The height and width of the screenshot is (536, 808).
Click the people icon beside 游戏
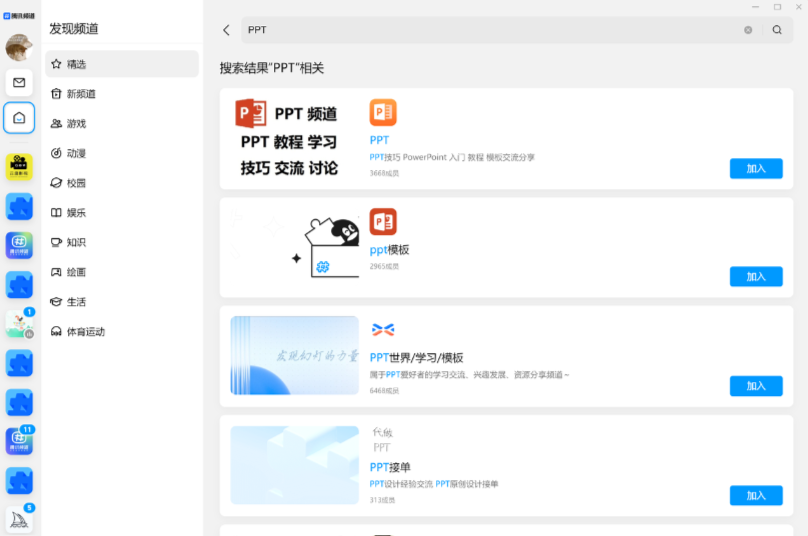click(x=56, y=123)
